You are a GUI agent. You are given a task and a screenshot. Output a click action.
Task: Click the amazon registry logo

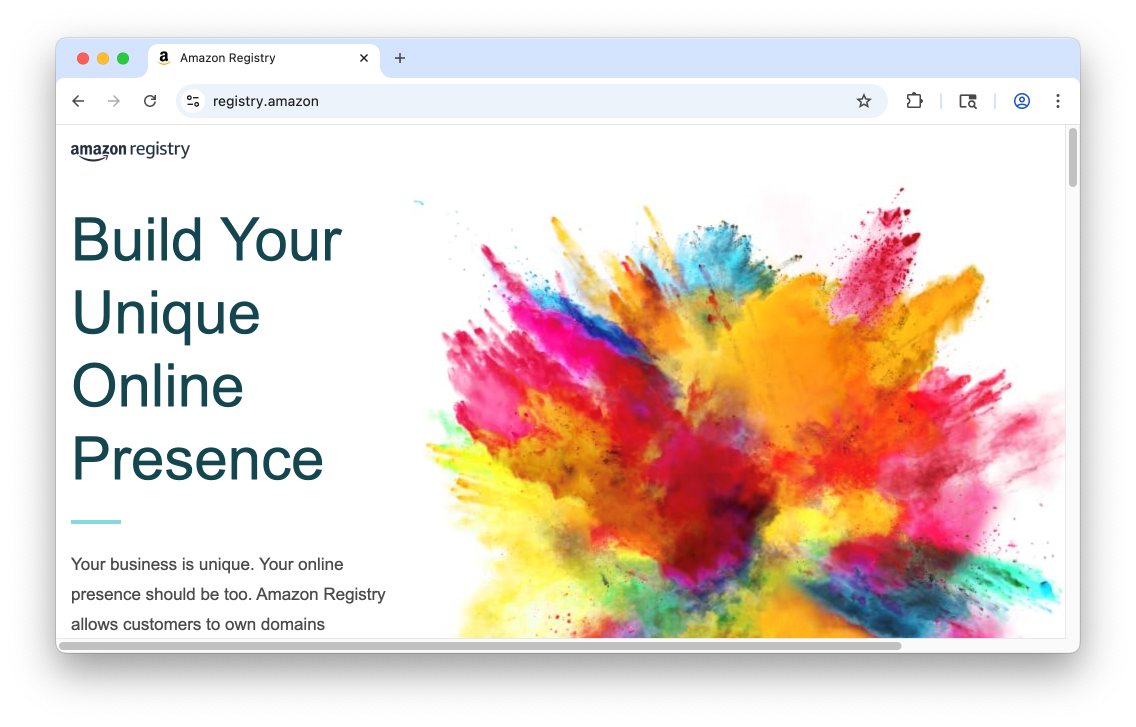click(x=130, y=151)
